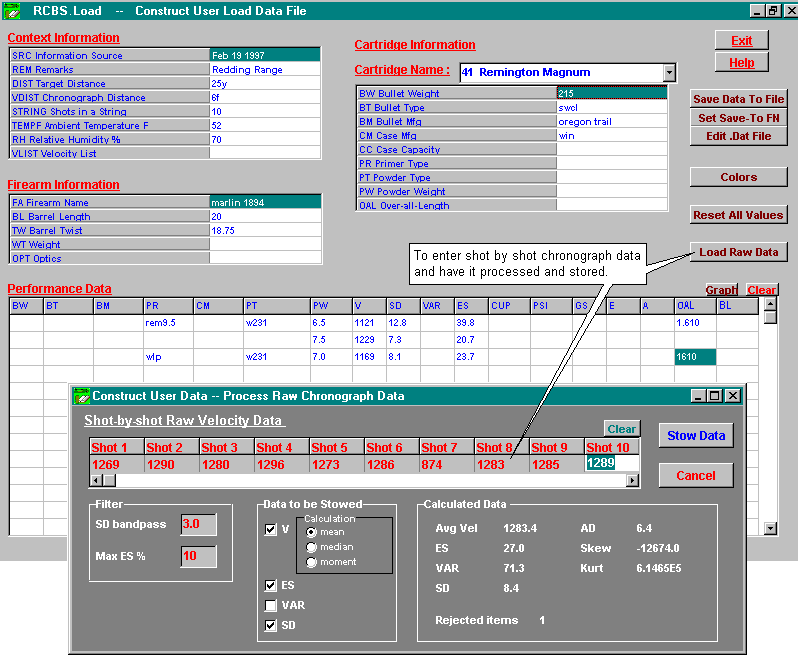
Task: Click Reset All Values
Action: (738, 215)
